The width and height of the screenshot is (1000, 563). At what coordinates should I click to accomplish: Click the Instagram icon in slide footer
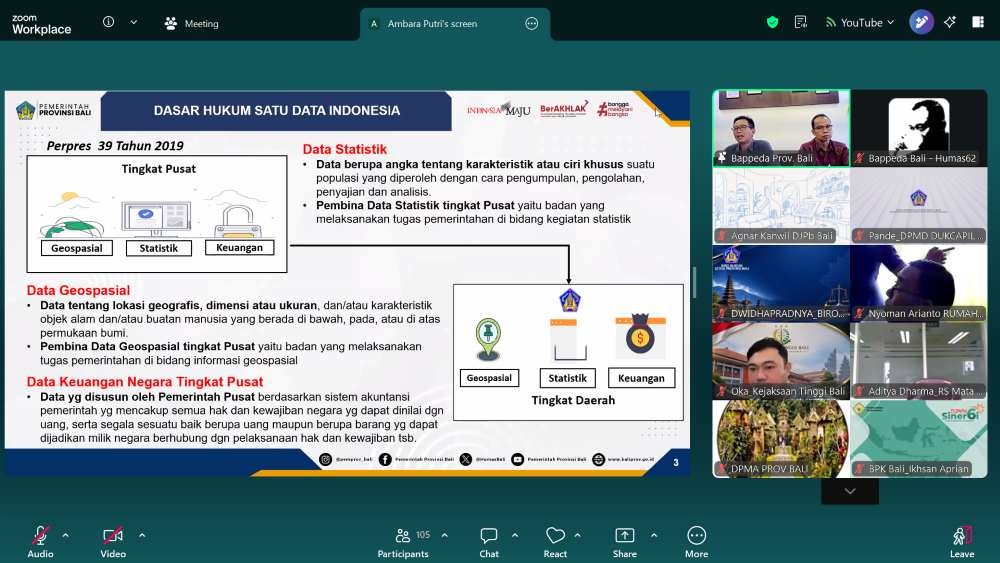point(325,460)
